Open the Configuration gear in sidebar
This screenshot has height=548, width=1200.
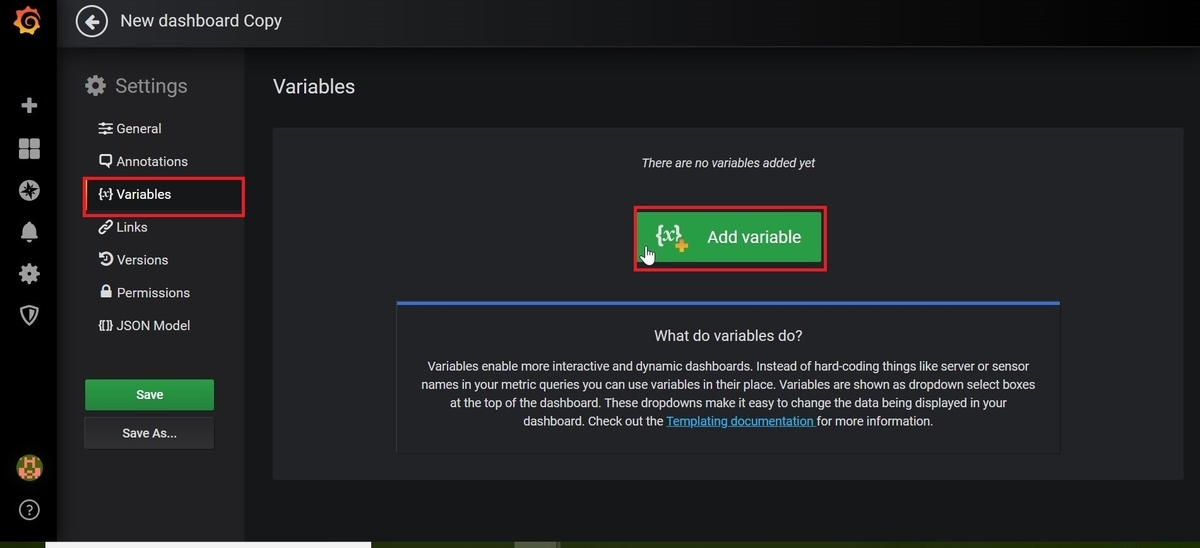29,274
